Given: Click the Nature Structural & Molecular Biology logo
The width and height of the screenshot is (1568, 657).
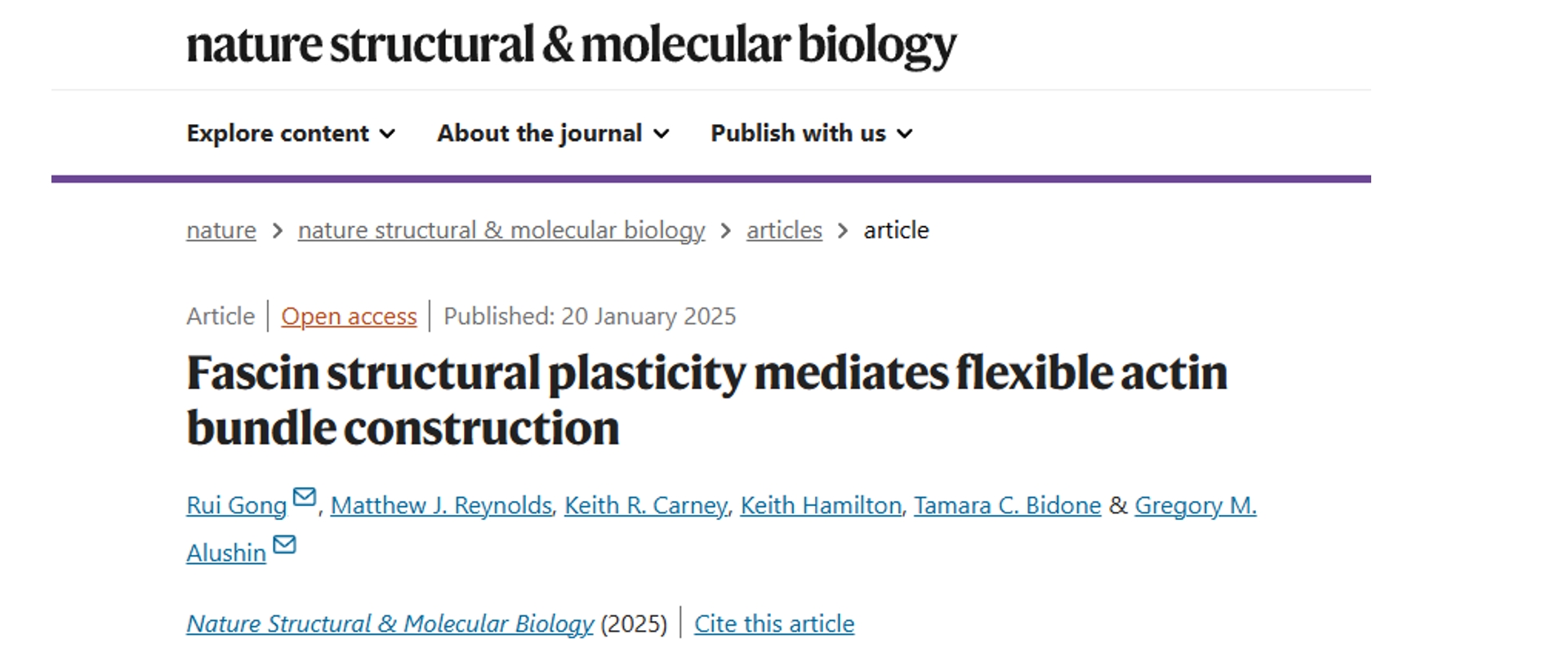Looking at the screenshot, I should (571, 45).
